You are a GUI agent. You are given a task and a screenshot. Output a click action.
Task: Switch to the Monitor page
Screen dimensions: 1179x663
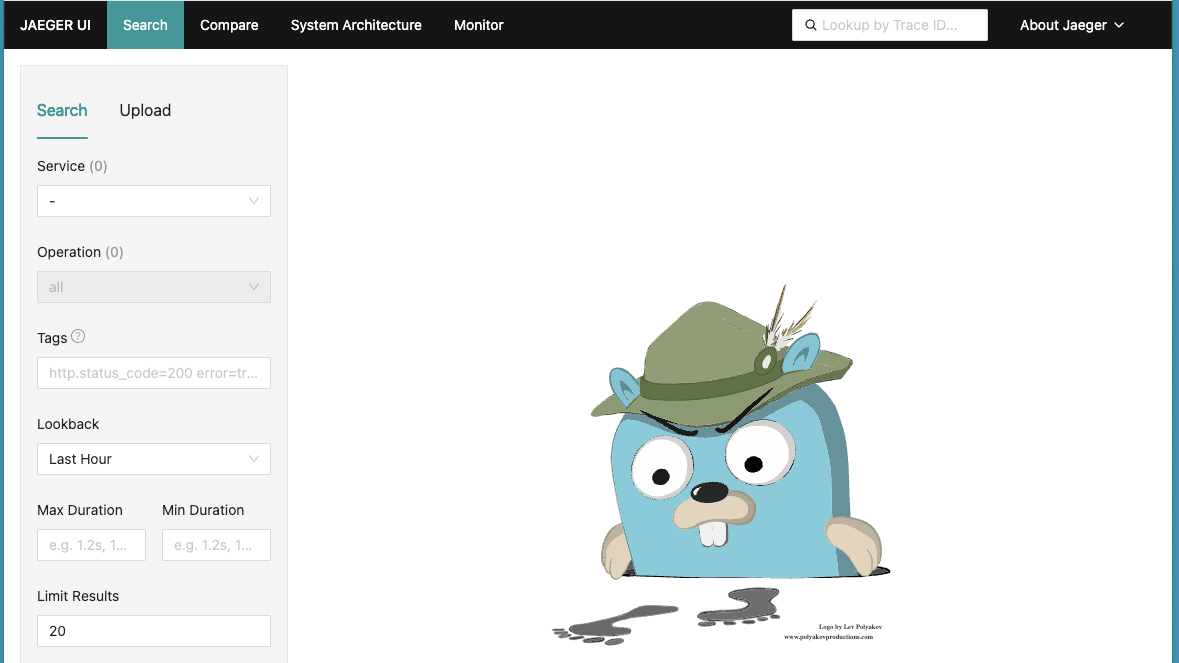tap(479, 25)
